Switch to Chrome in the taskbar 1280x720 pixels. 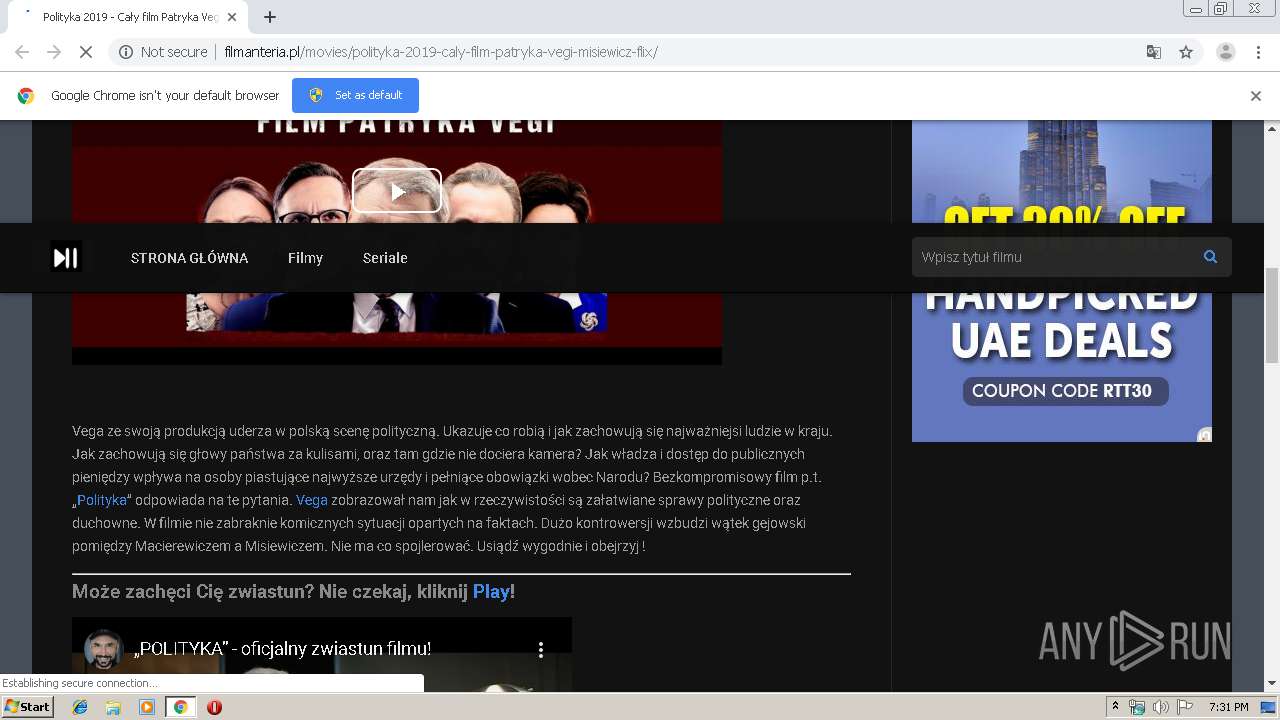tap(180, 707)
